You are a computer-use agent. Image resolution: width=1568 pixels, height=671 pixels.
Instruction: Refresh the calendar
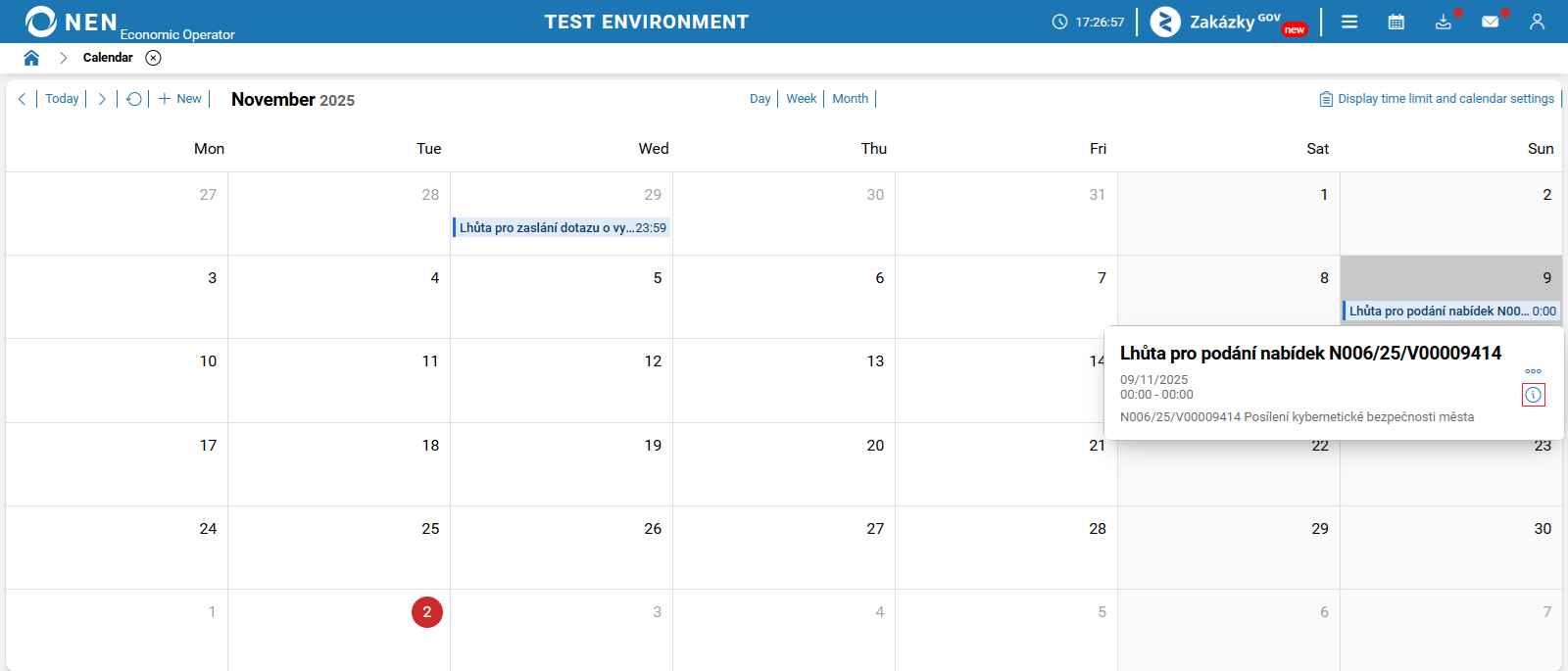(134, 99)
